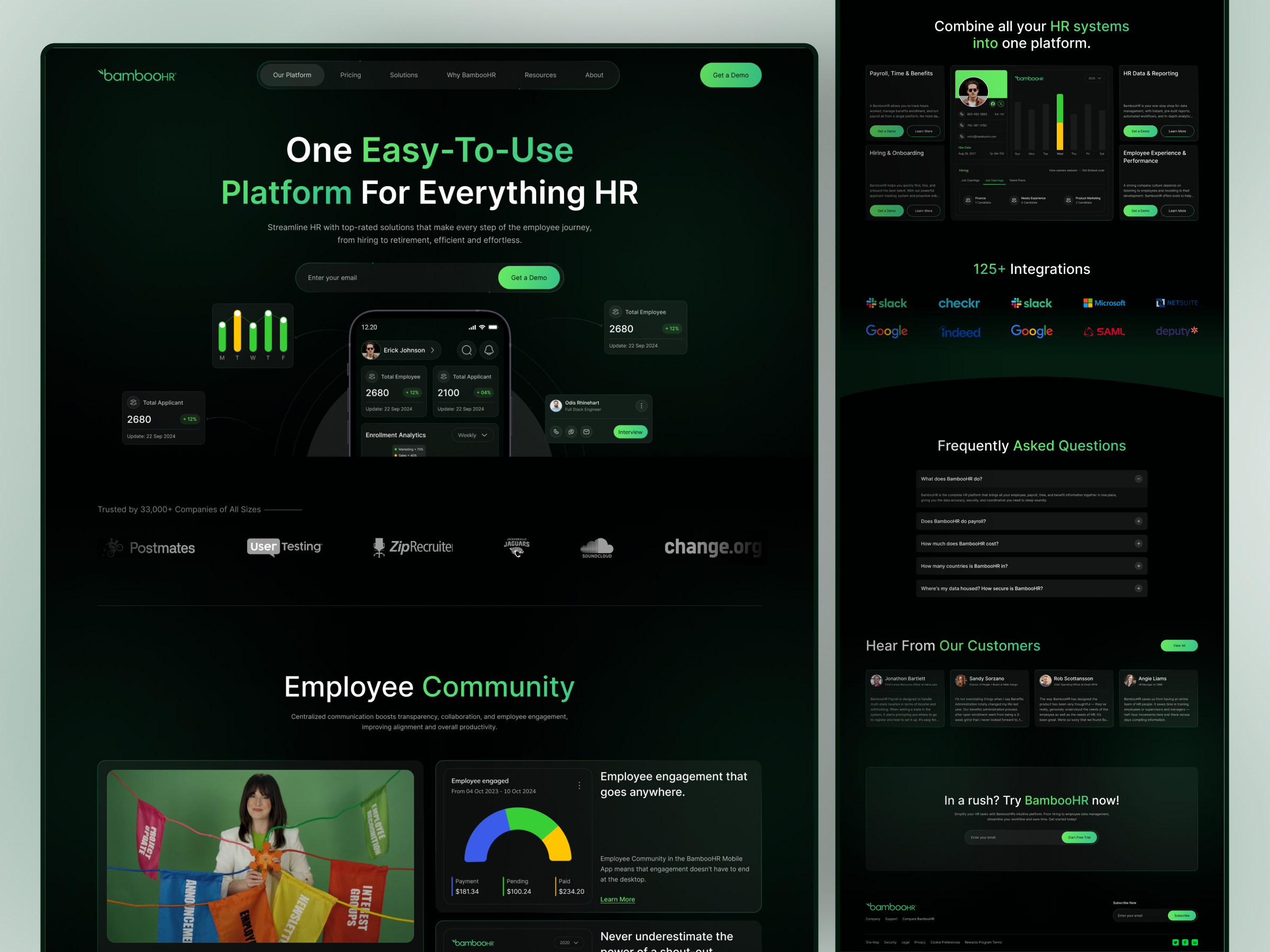1270x952 pixels.
Task: Open the Resources menu item
Action: pos(540,75)
